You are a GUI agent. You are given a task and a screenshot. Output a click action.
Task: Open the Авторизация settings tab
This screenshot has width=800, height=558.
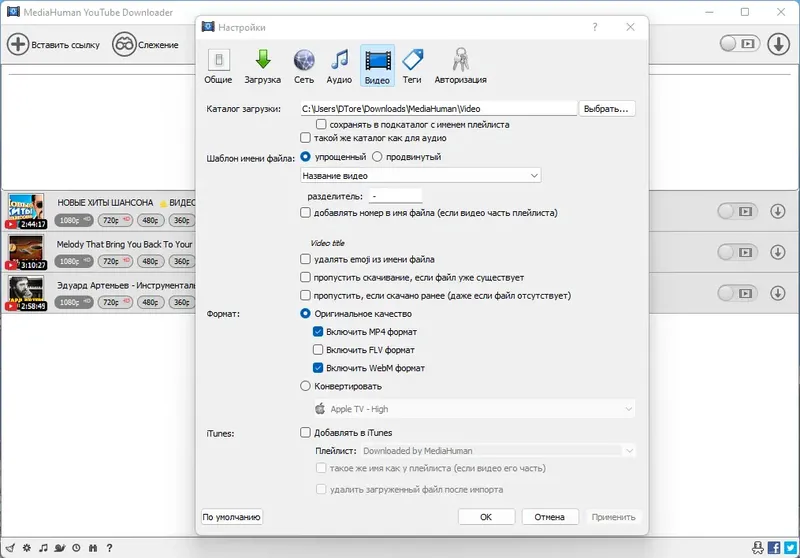click(460, 66)
